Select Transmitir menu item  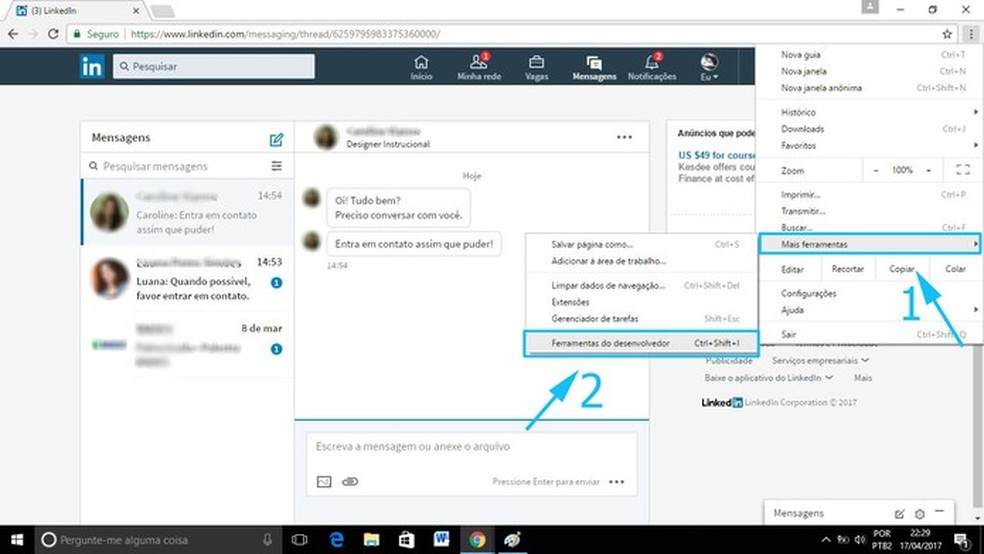(x=869, y=211)
